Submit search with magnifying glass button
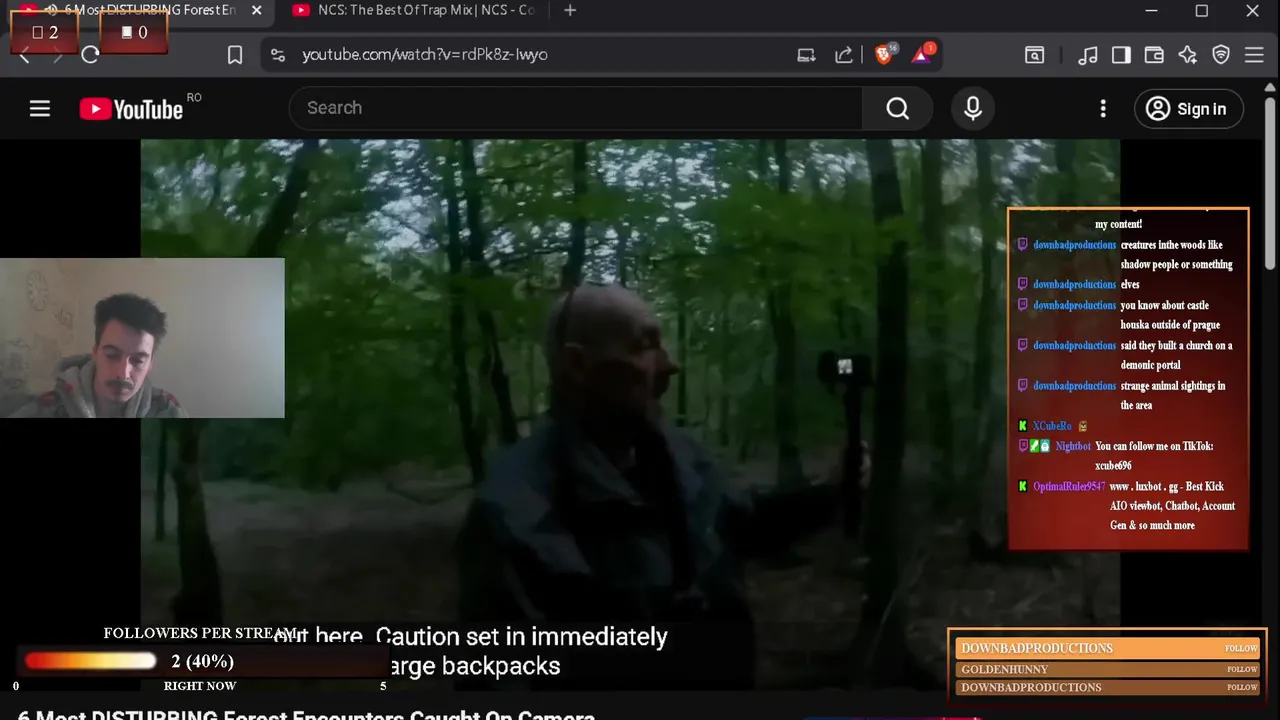The height and width of the screenshot is (720, 1280). click(x=898, y=108)
